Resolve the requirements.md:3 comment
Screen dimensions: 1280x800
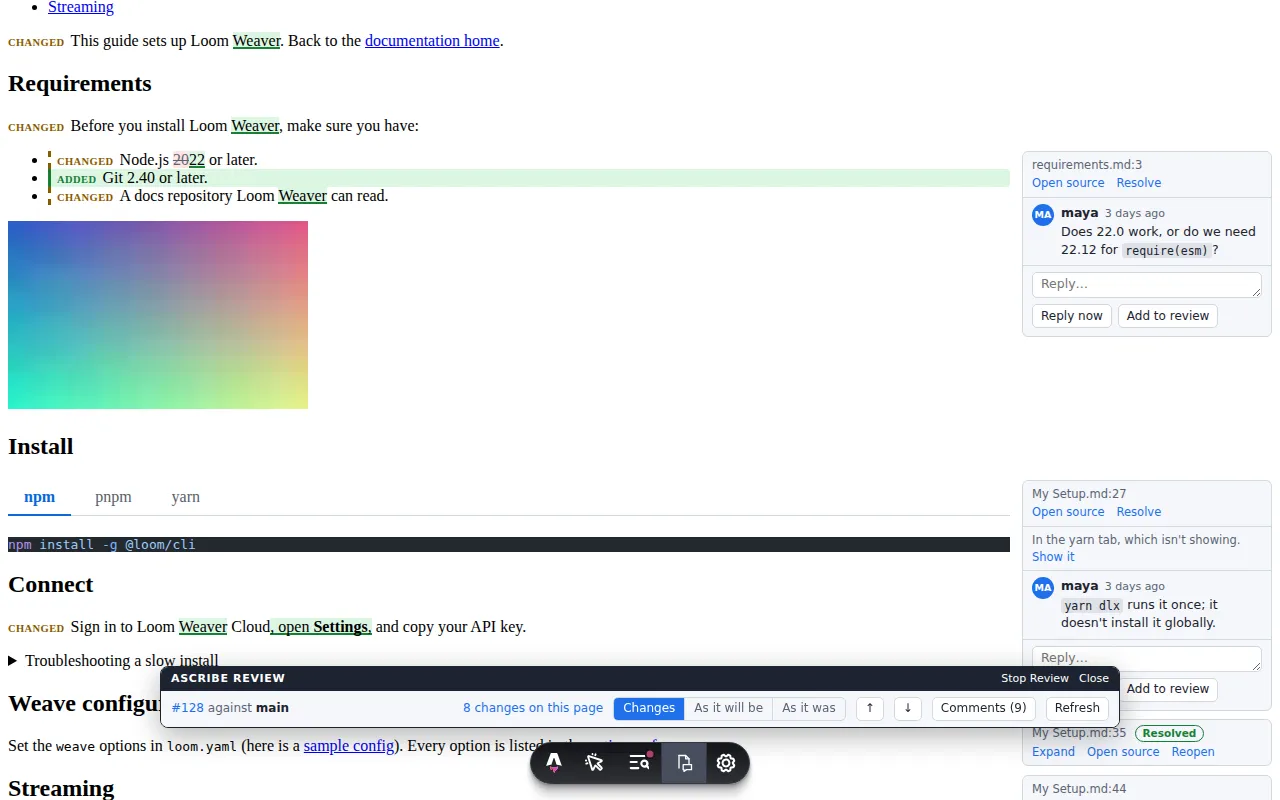pyautogui.click(x=1139, y=183)
